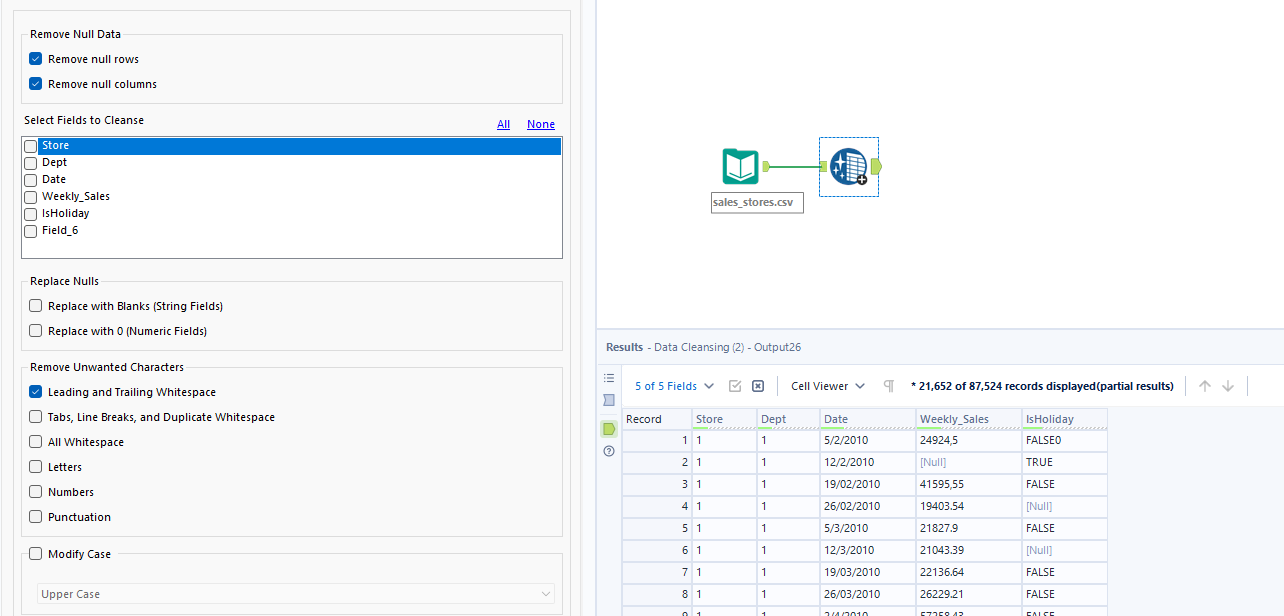The image size is (1284, 616).
Task: Enable Punctuation removal
Action: click(35, 517)
